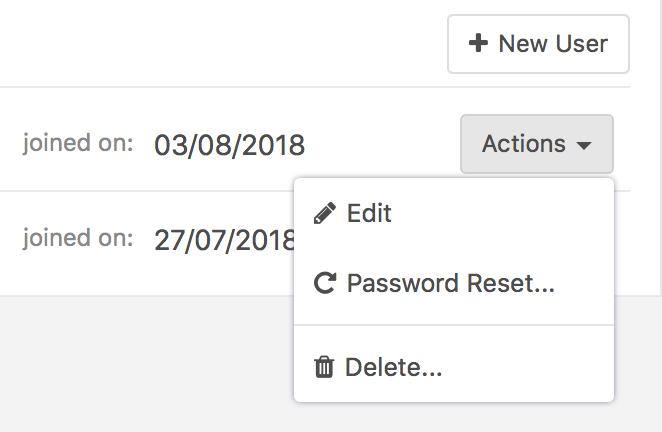The width and height of the screenshot is (662, 432).
Task: Click the plus icon on New User
Action: pos(478,43)
